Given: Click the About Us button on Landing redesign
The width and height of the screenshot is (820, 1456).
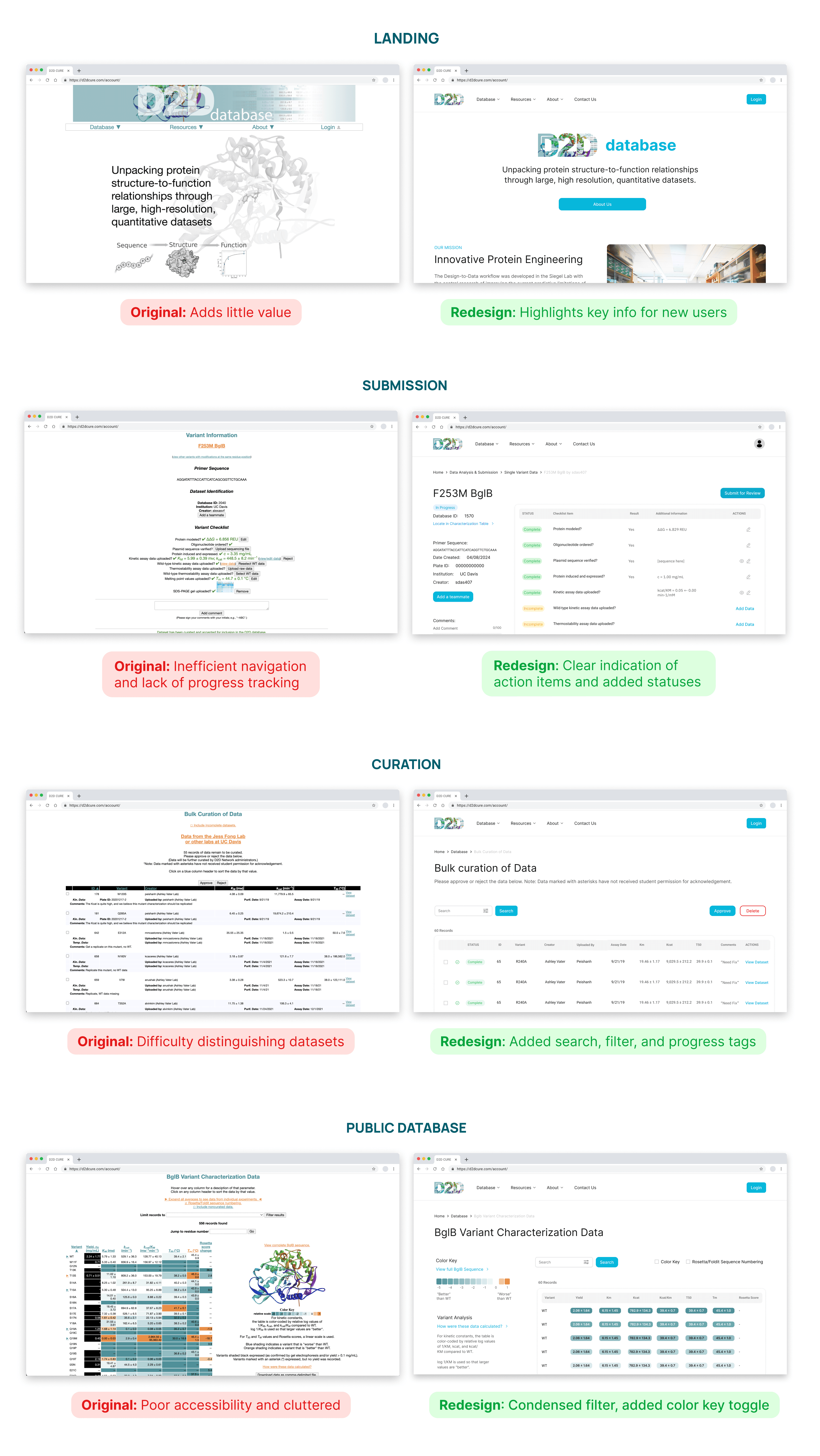Looking at the screenshot, I should click(x=602, y=204).
